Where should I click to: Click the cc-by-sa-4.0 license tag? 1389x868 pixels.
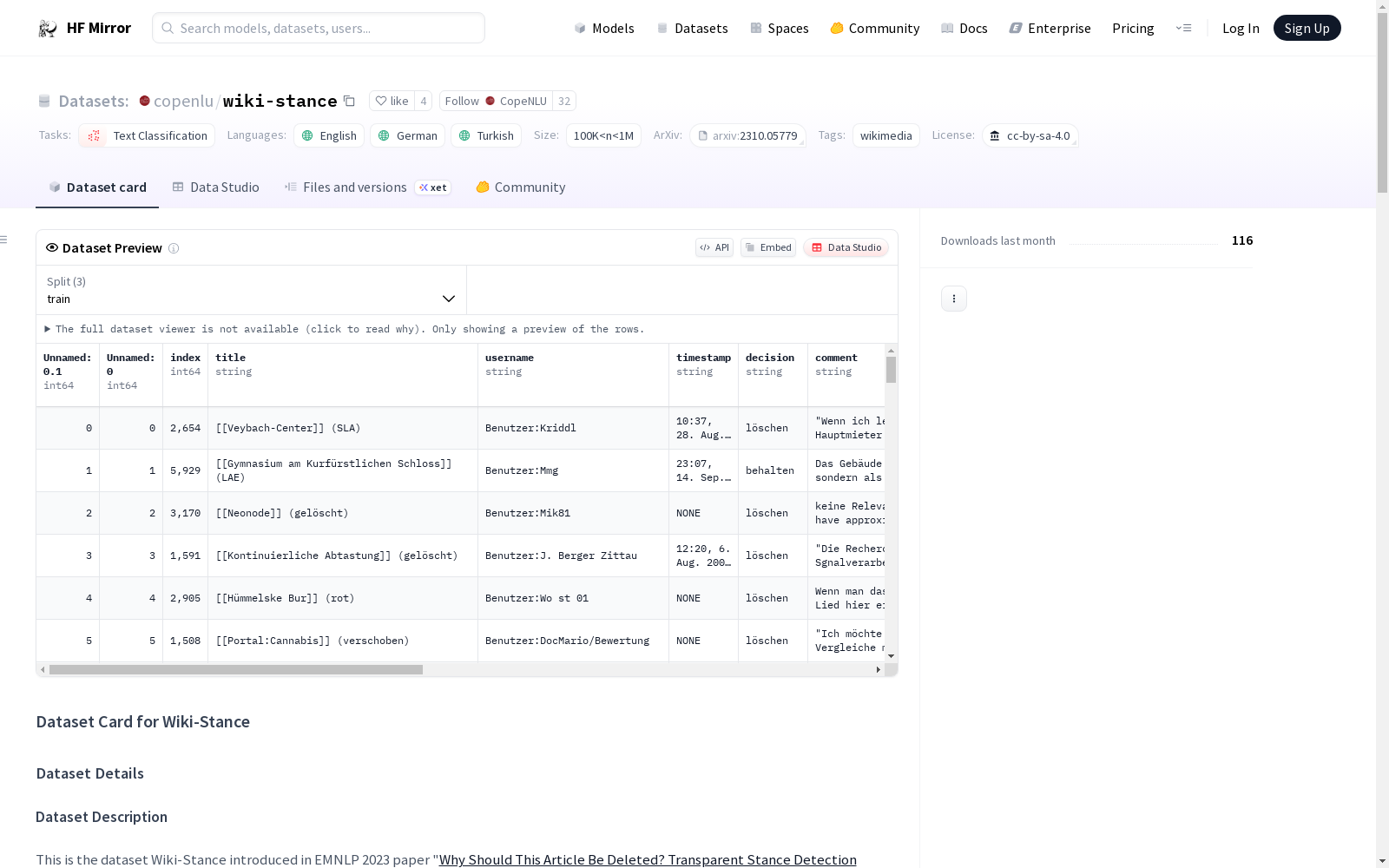(1030, 135)
